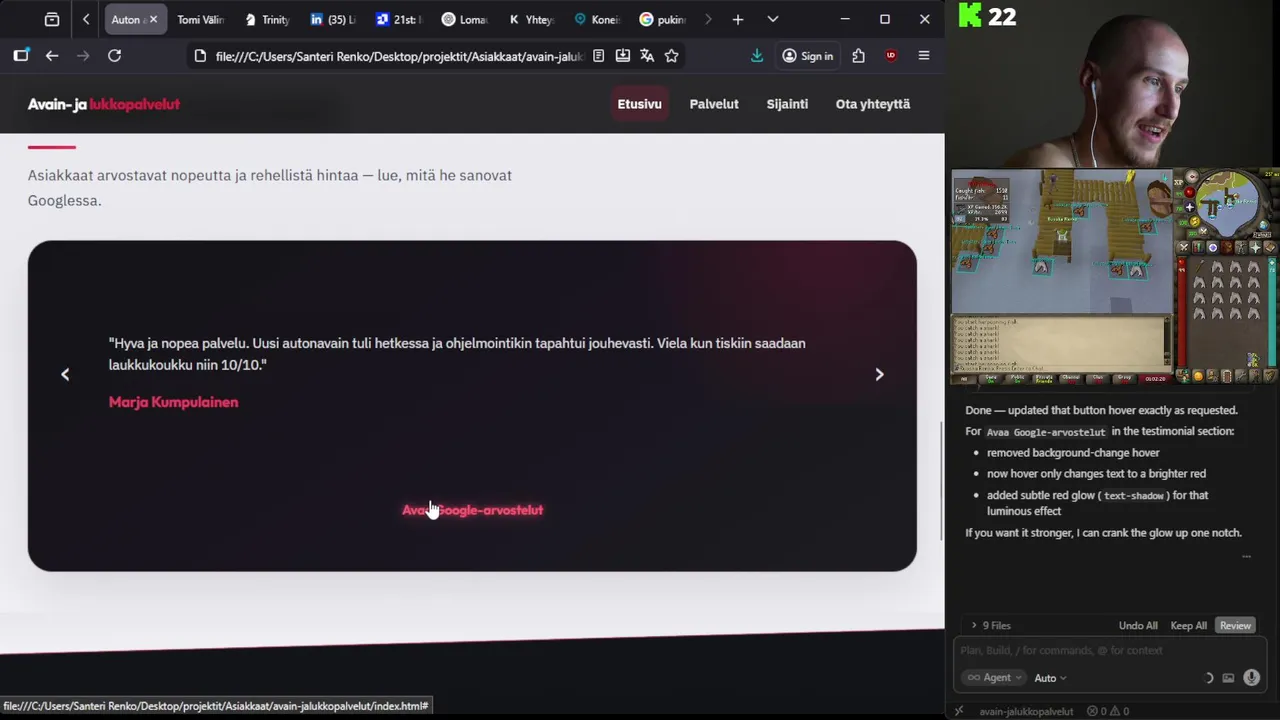Click the web page vertical scrollbar
This screenshot has width=1280, height=720.
pyautogui.click(x=940, y=480)
